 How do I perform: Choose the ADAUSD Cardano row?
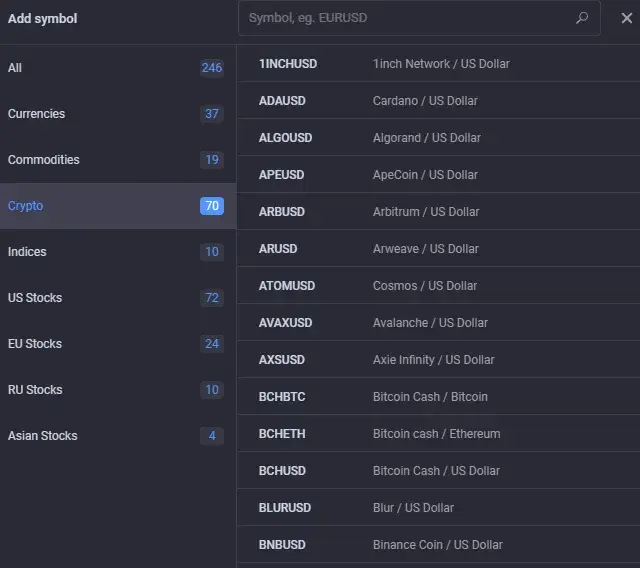[x=438, y=101]
